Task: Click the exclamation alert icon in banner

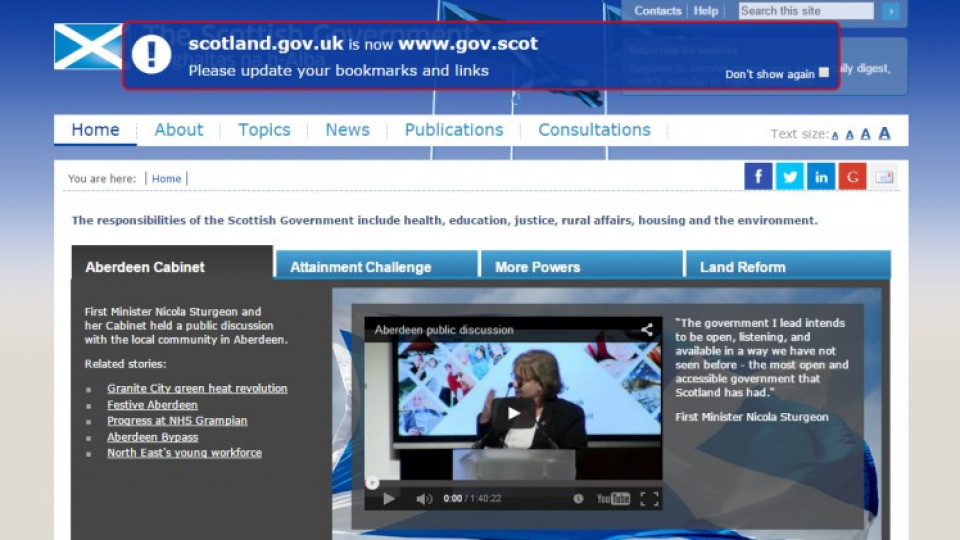Action: (151, 54)
